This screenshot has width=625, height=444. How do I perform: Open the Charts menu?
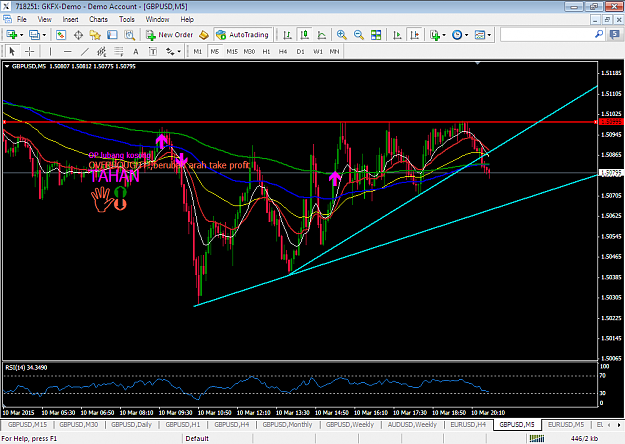98,19
